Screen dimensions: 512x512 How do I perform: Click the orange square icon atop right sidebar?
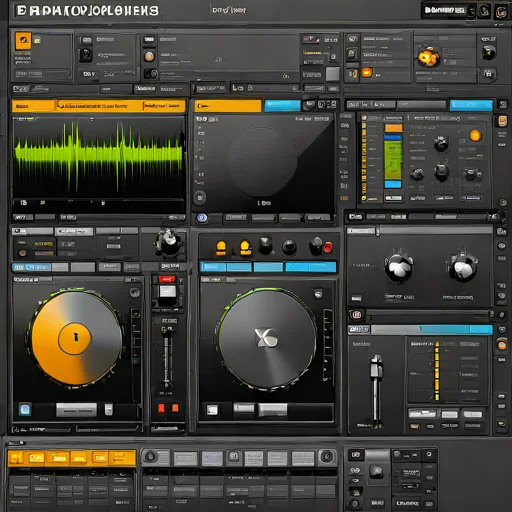click(x=502, y=121)
